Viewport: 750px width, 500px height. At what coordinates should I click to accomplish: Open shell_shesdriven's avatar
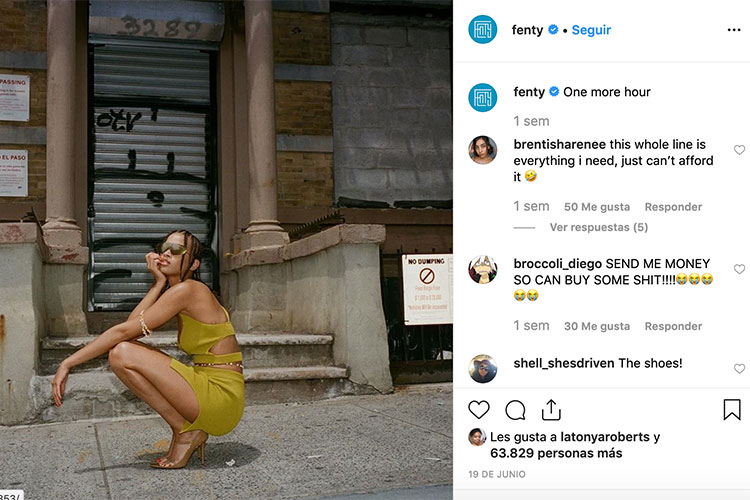(x=482, y=368)
